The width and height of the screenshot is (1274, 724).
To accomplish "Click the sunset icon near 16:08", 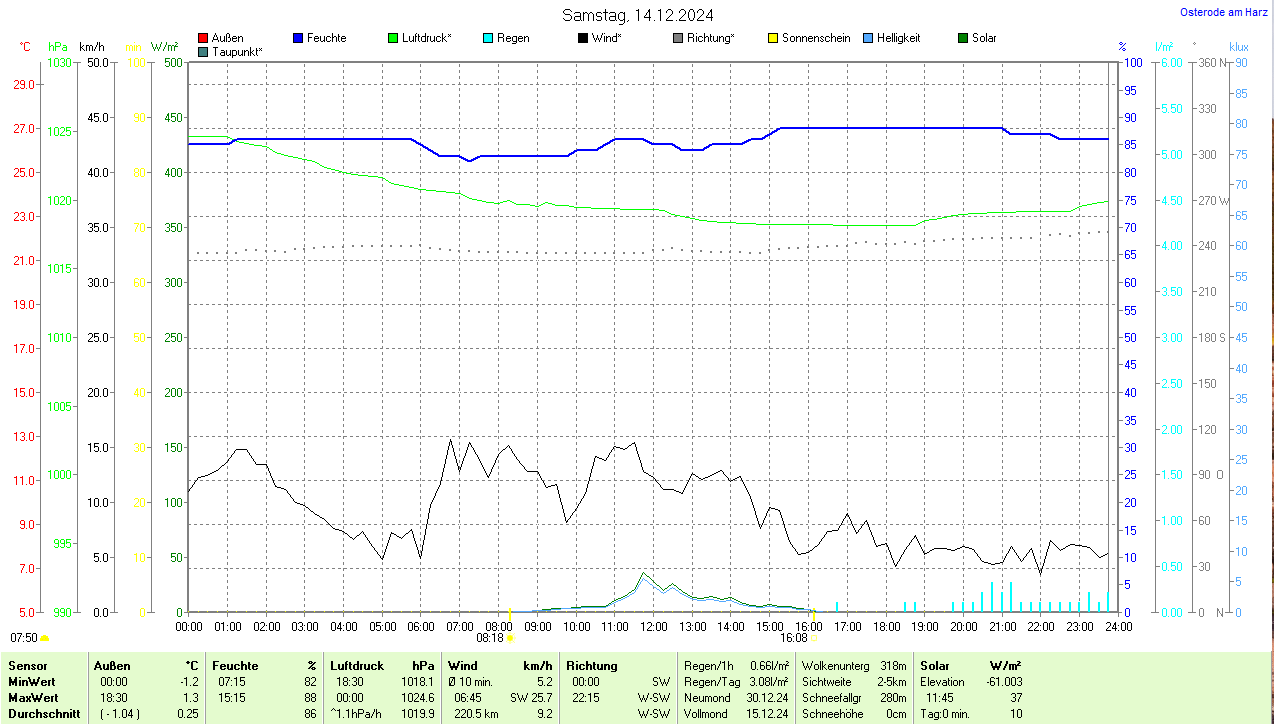I will [814, 637].
